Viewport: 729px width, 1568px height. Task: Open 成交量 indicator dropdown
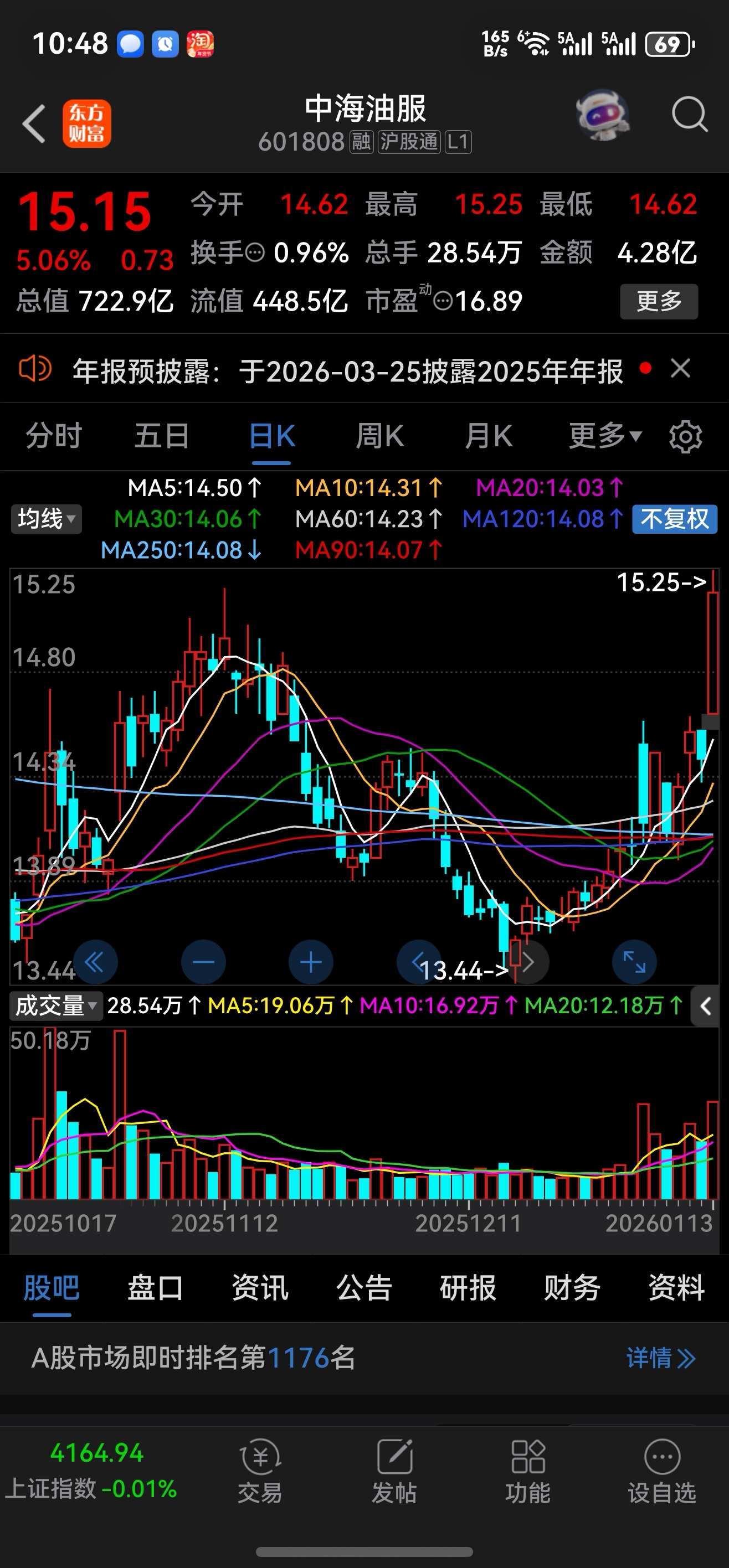pos(56,1005)
